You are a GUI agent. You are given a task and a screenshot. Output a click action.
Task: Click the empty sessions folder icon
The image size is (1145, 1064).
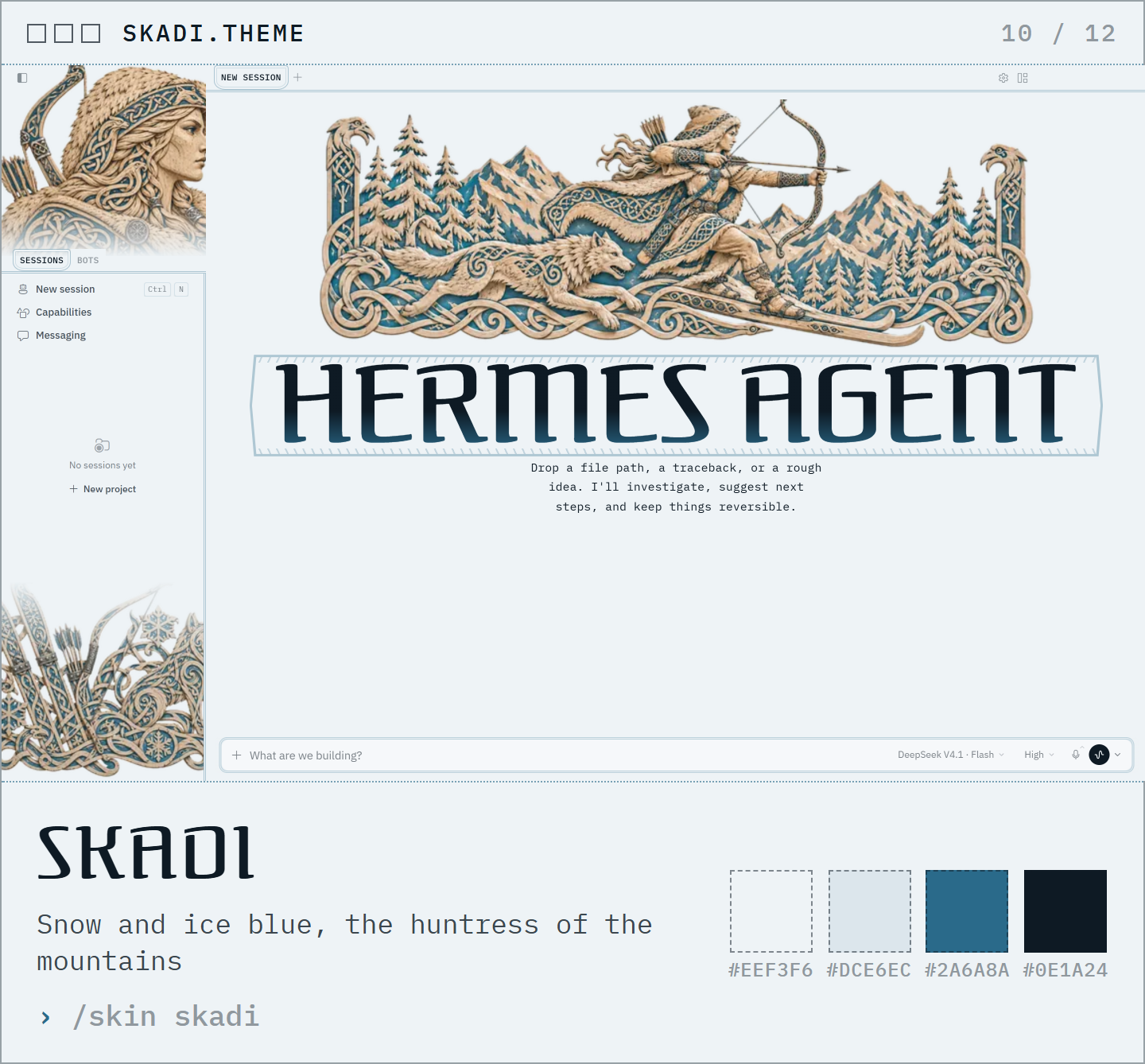click(102, 445)
